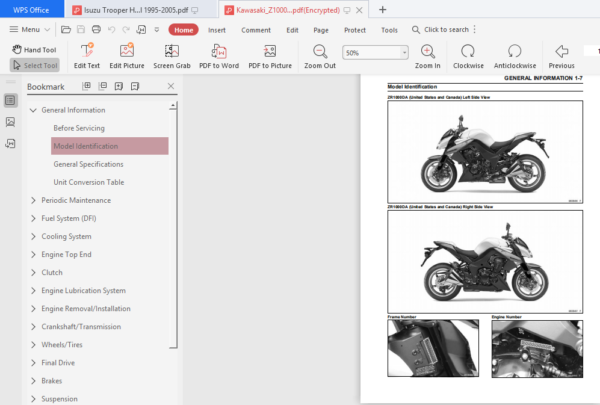The width and height of the screenshot is (600, 405).
Task: Rotate page Anticlockwise
Action: tap(515, 56)
